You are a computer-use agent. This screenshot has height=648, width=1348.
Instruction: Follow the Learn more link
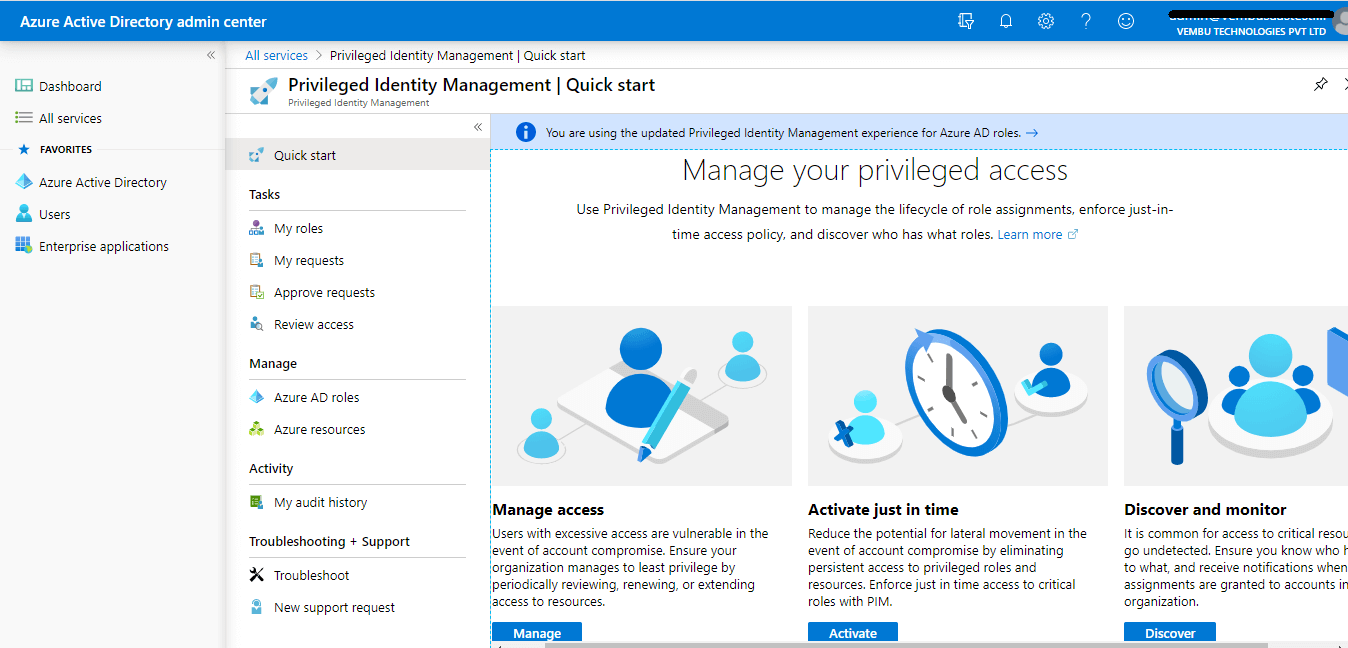coord(1038,235)
